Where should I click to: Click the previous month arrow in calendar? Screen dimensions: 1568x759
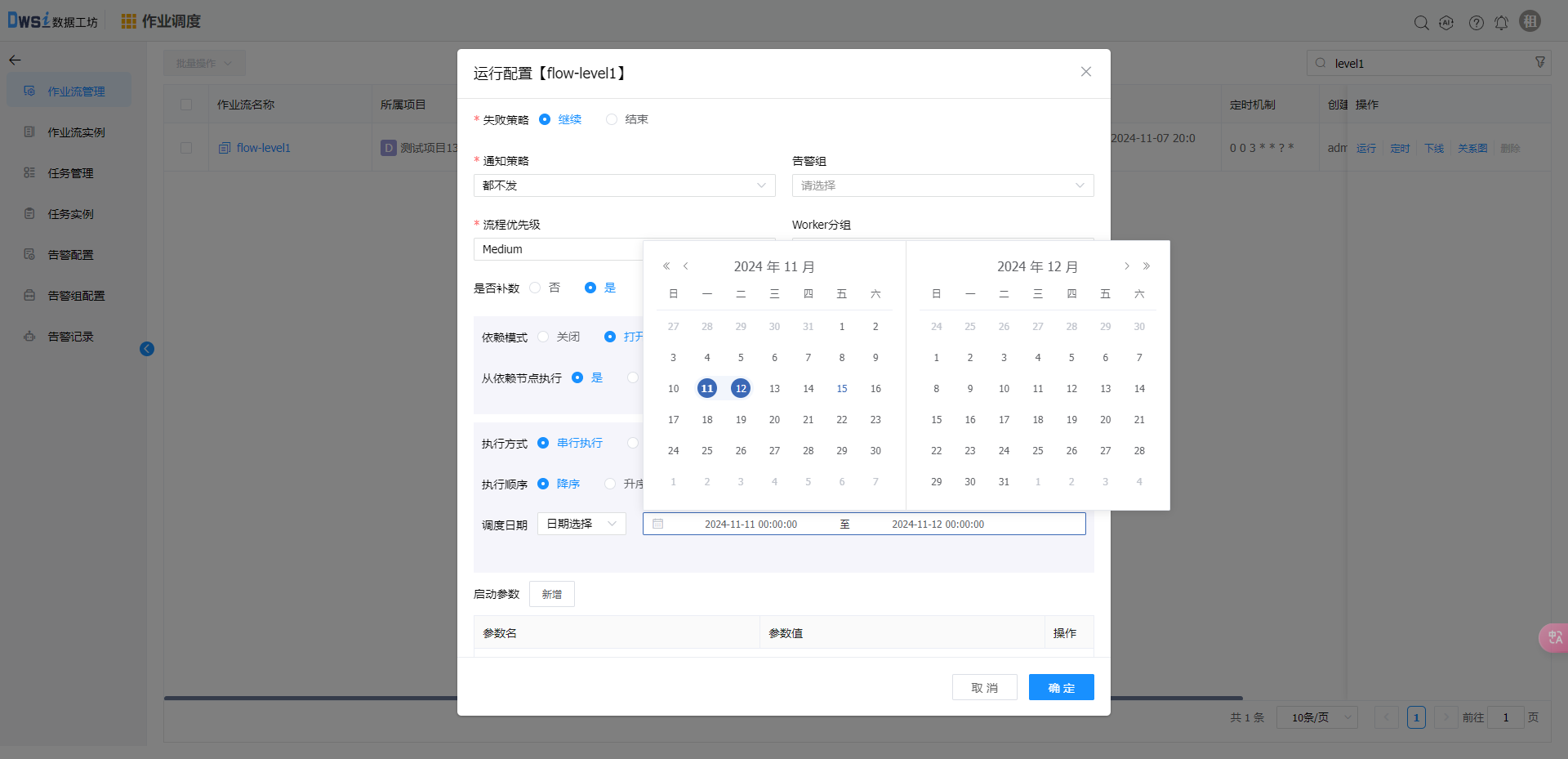(x=686, y=266)
